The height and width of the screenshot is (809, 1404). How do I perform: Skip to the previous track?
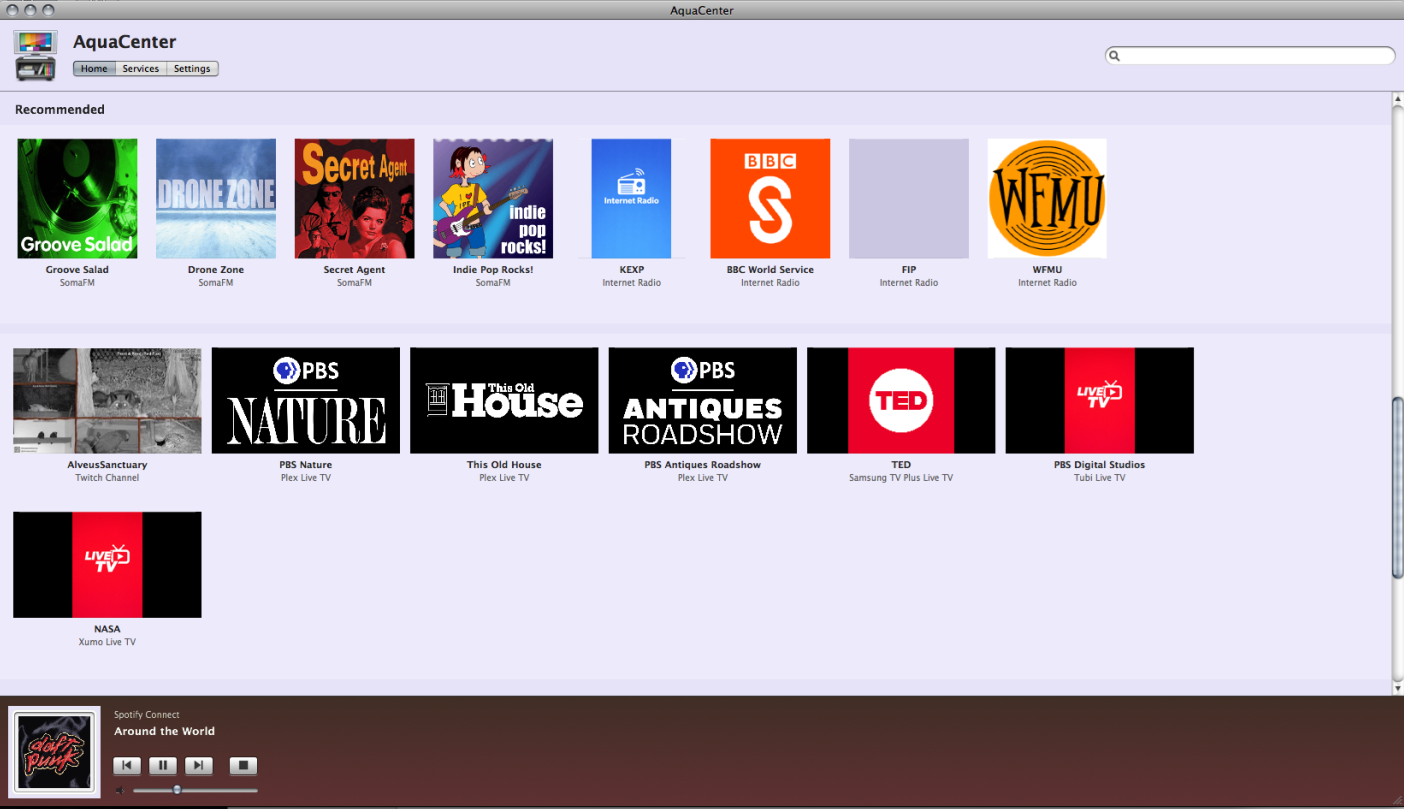(x=127, y=766)
